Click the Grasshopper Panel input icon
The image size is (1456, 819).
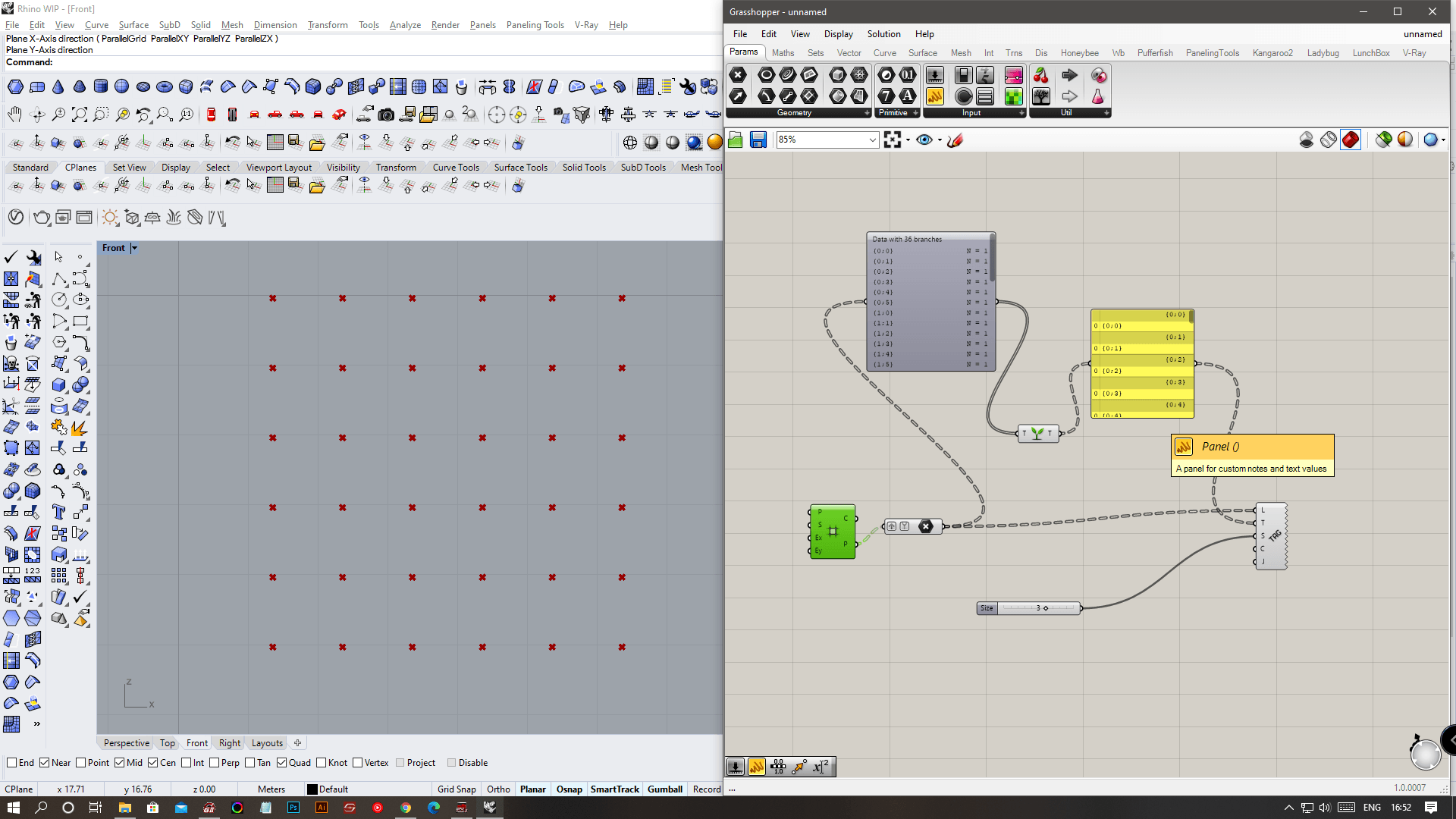coord(935,96)
